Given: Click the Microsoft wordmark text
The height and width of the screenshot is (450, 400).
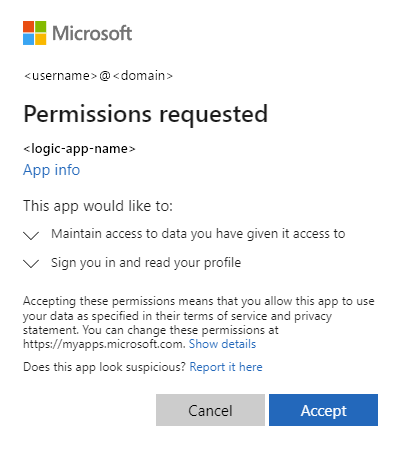Looking at the screenshot, I should pyautogui.click(x=92, y=33).
